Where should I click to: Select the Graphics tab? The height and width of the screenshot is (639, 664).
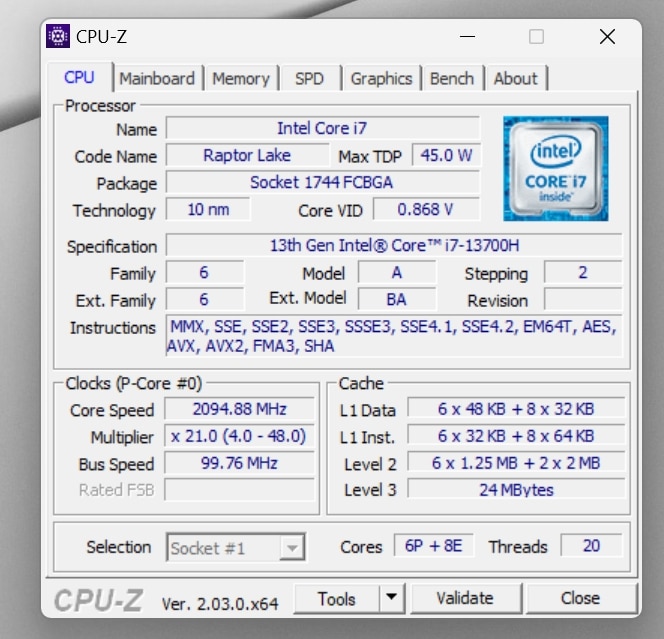(x=381, y=78)
